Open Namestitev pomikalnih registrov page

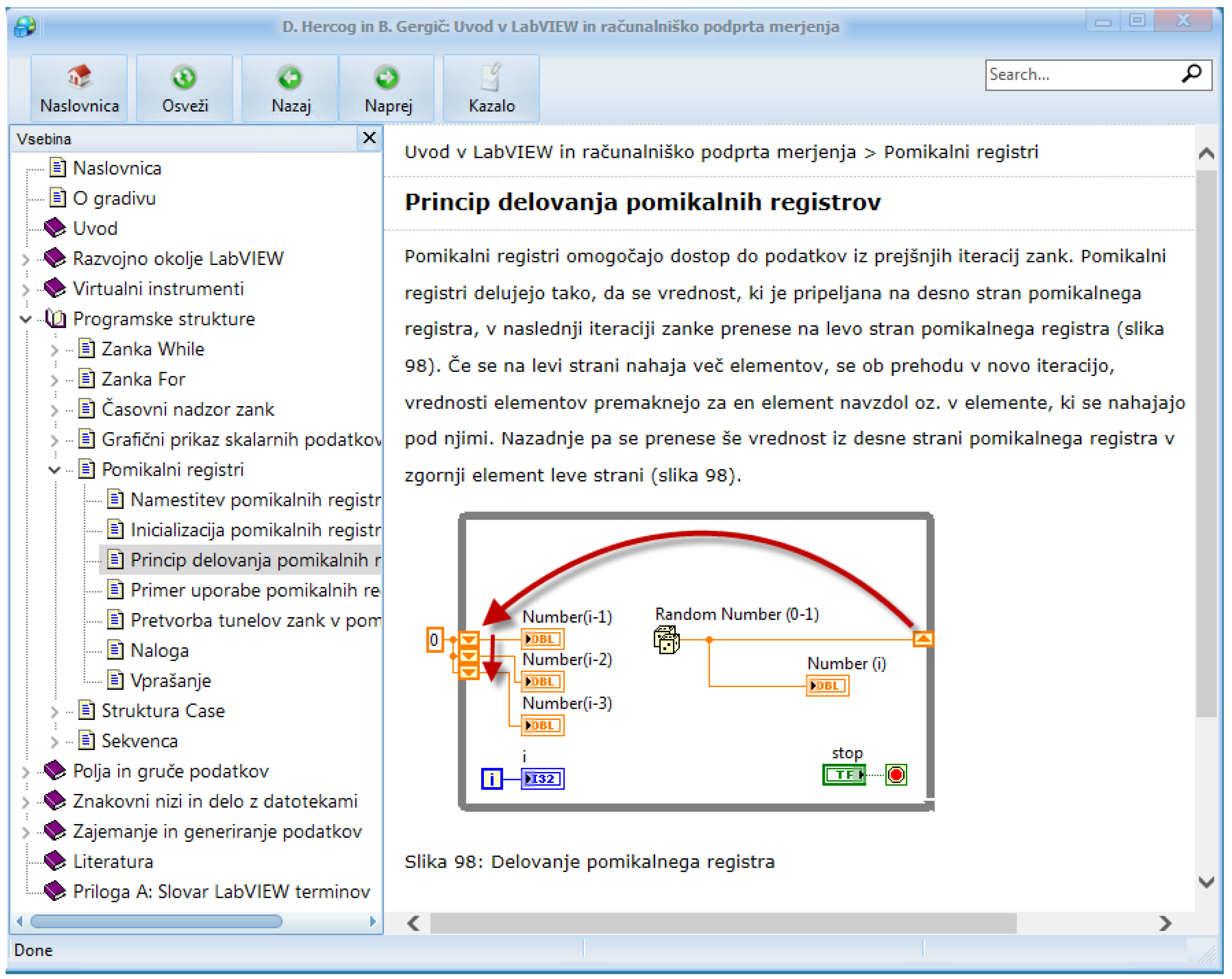pos(255,500)
